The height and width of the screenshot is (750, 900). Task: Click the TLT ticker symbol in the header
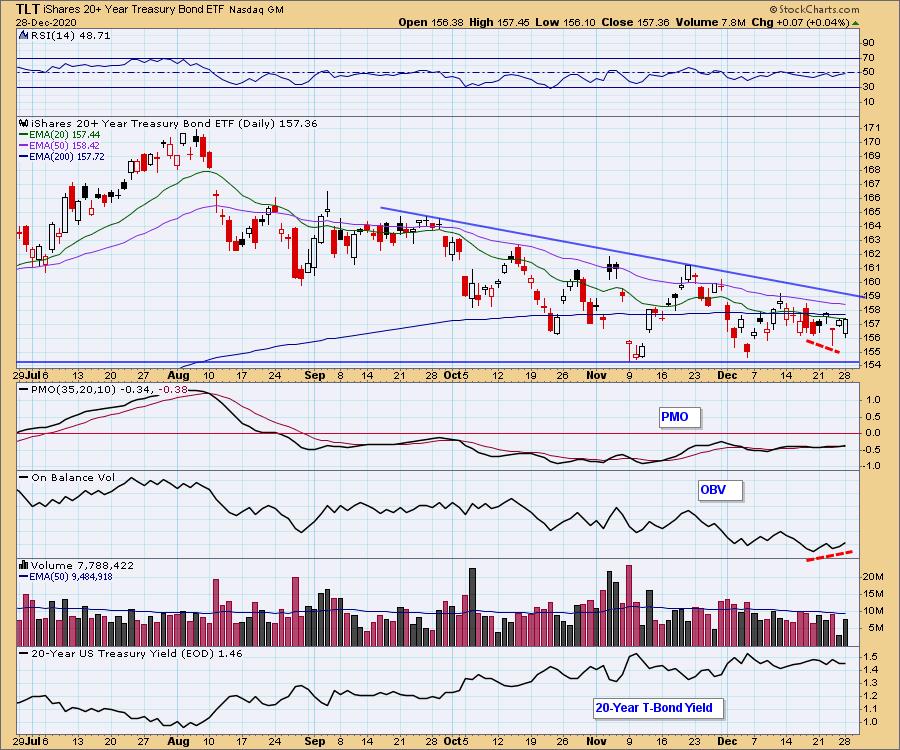[28, 9]
